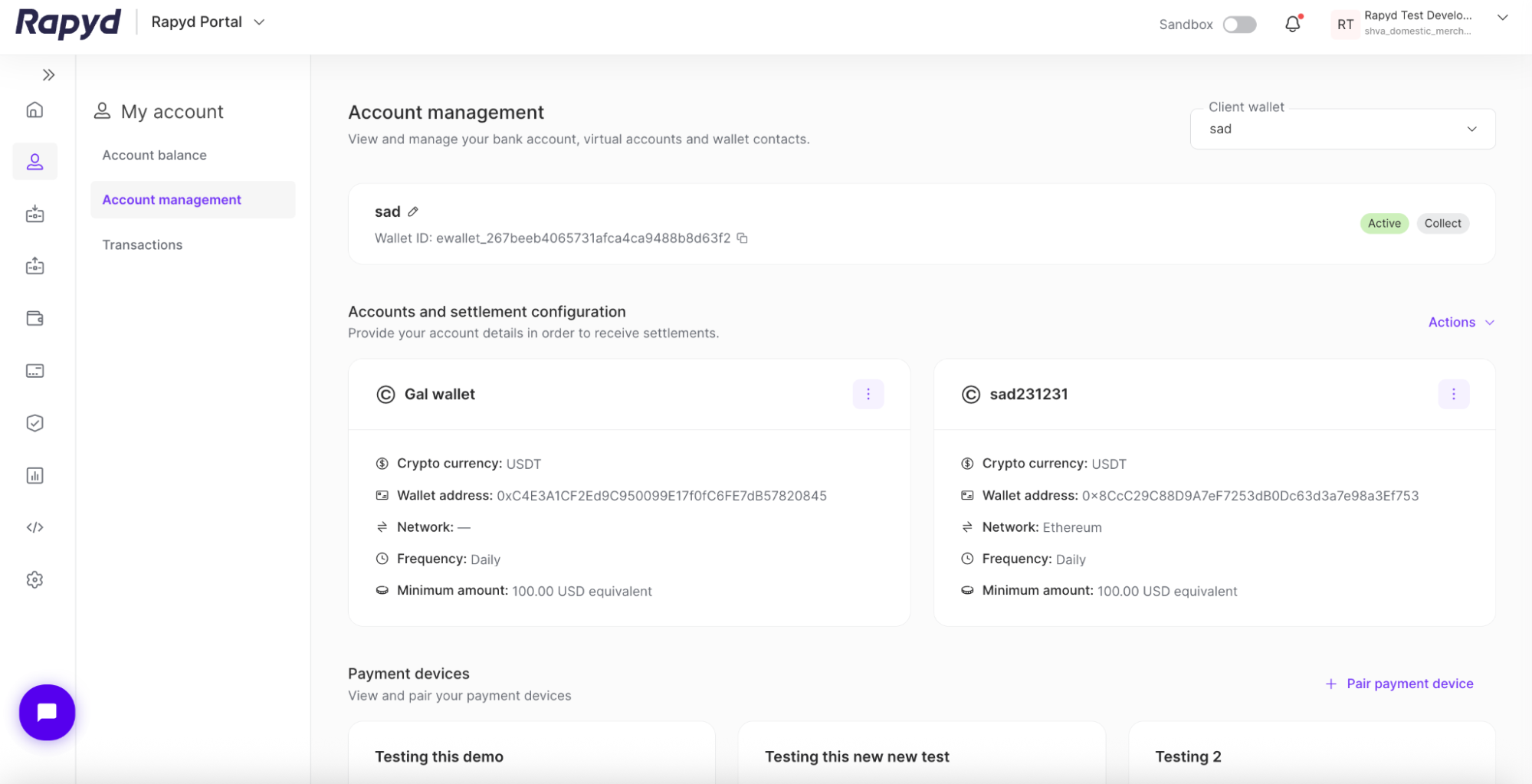Open the Wallets sidebar icon
1532x784 pixels.
click(x=34, y=318)
